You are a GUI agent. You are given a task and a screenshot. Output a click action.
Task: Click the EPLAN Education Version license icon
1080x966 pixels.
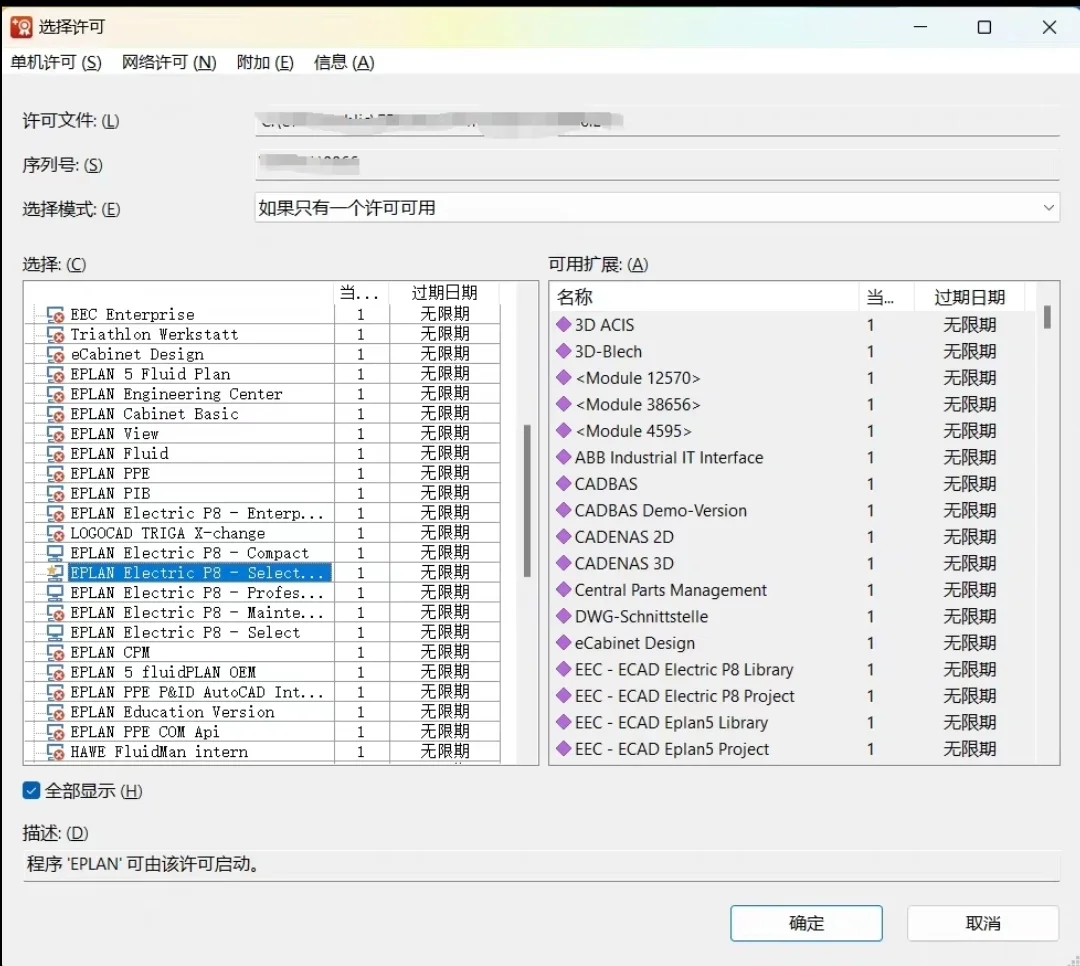[x=55, y=712]
